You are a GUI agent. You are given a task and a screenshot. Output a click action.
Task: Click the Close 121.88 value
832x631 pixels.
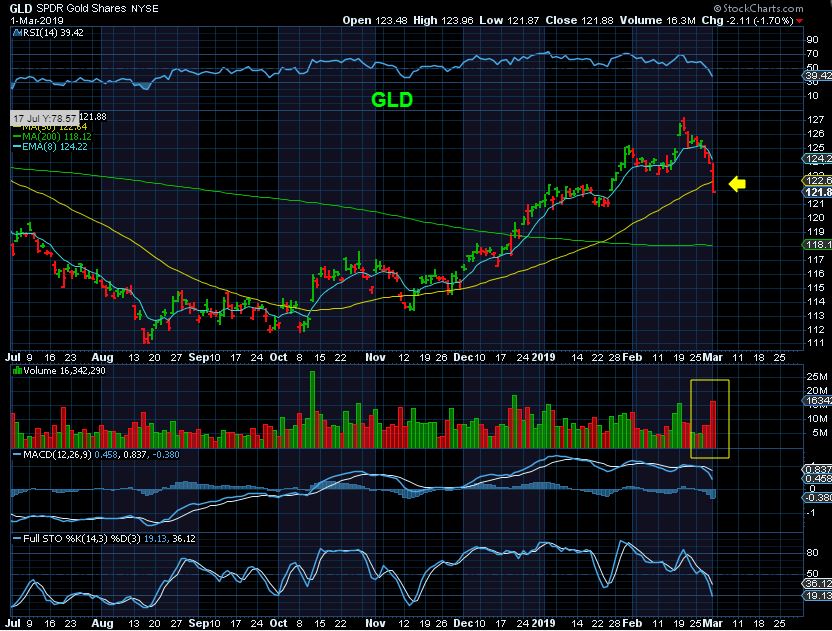(x=579, y=21)
